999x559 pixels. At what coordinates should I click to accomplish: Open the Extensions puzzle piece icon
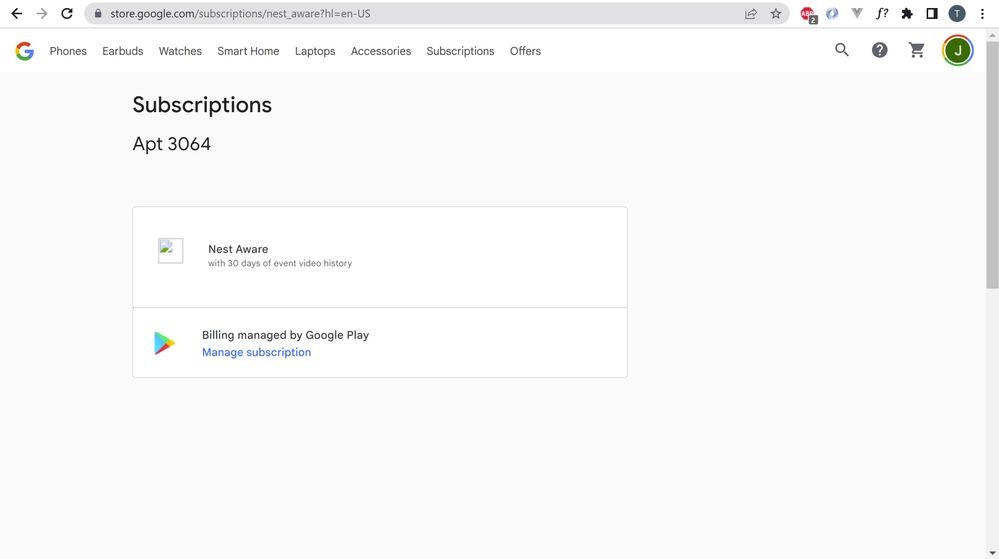[x=907, y=14]
